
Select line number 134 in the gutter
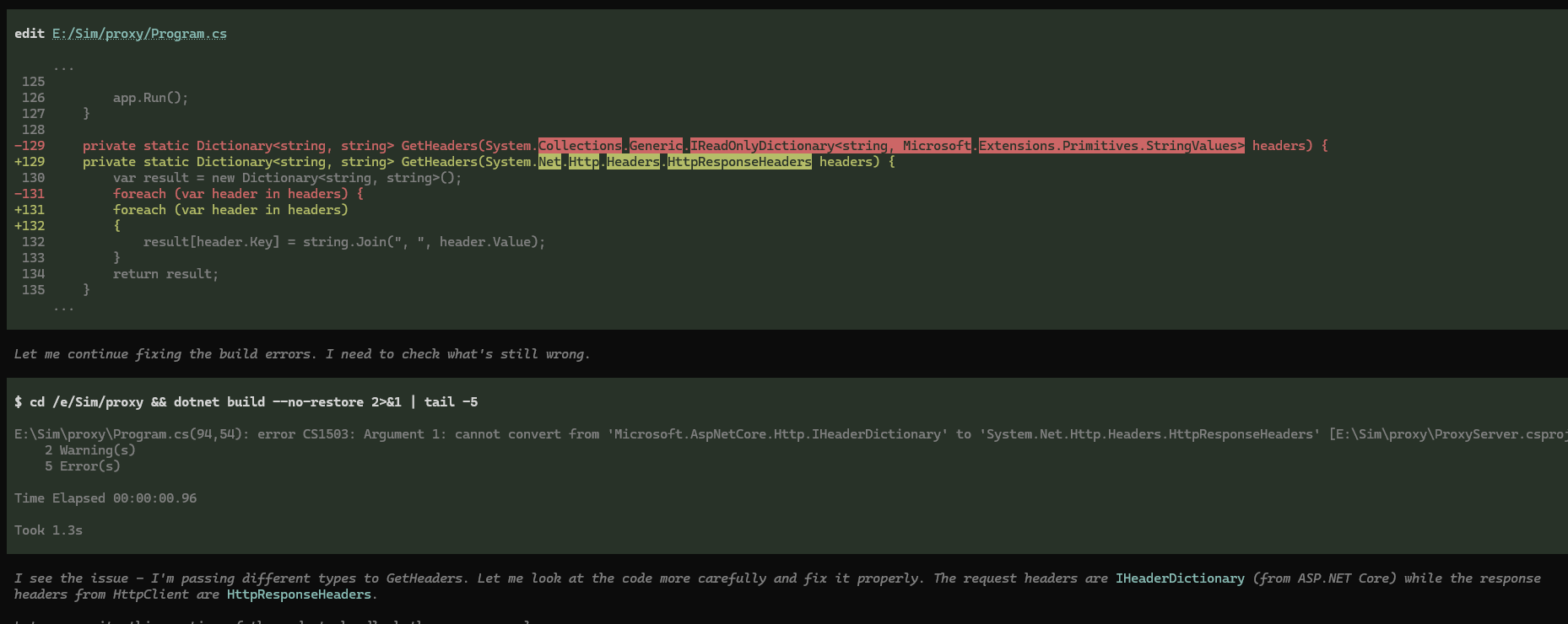click(34, 274)
